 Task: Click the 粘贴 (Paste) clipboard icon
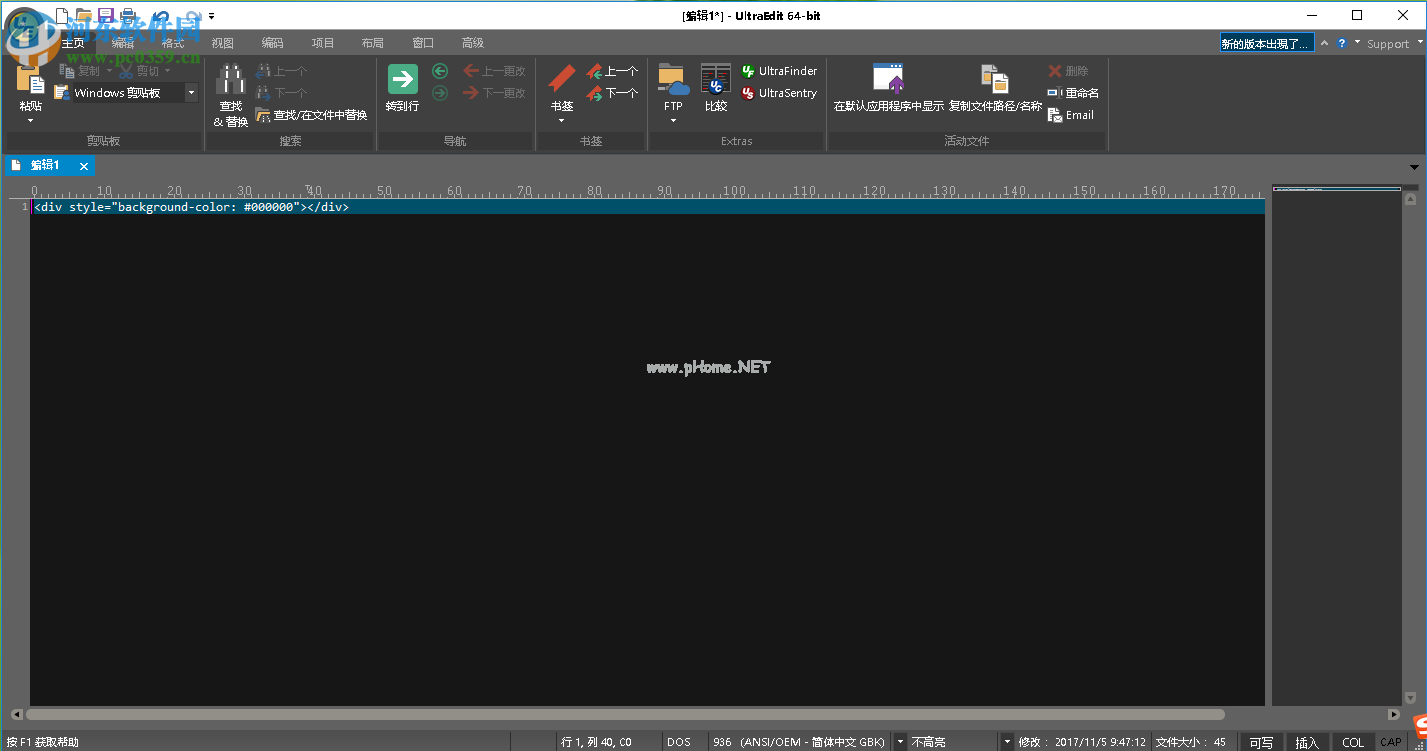coord(30,82)
